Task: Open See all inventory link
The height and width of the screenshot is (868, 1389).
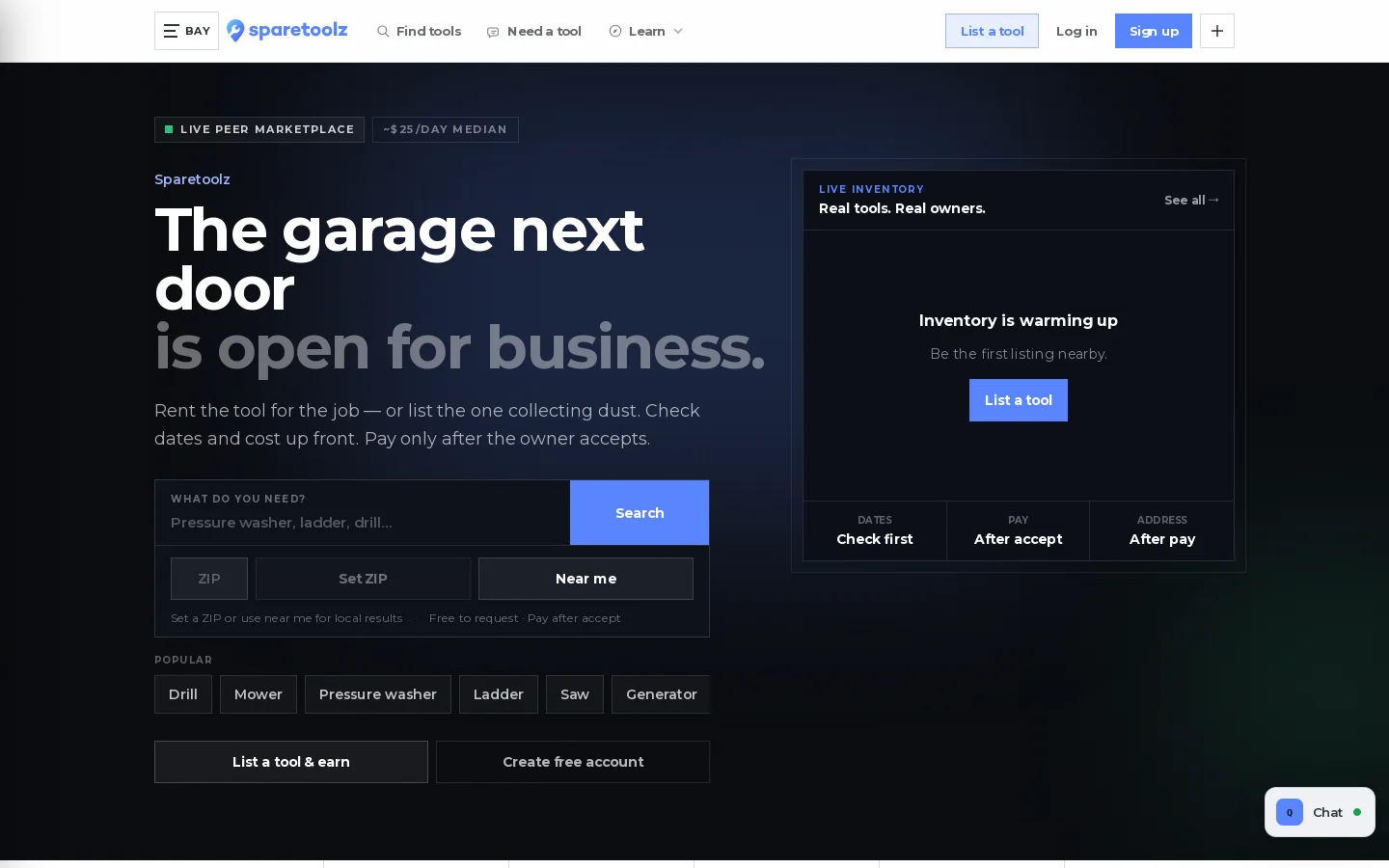Action: [1191, 200]
